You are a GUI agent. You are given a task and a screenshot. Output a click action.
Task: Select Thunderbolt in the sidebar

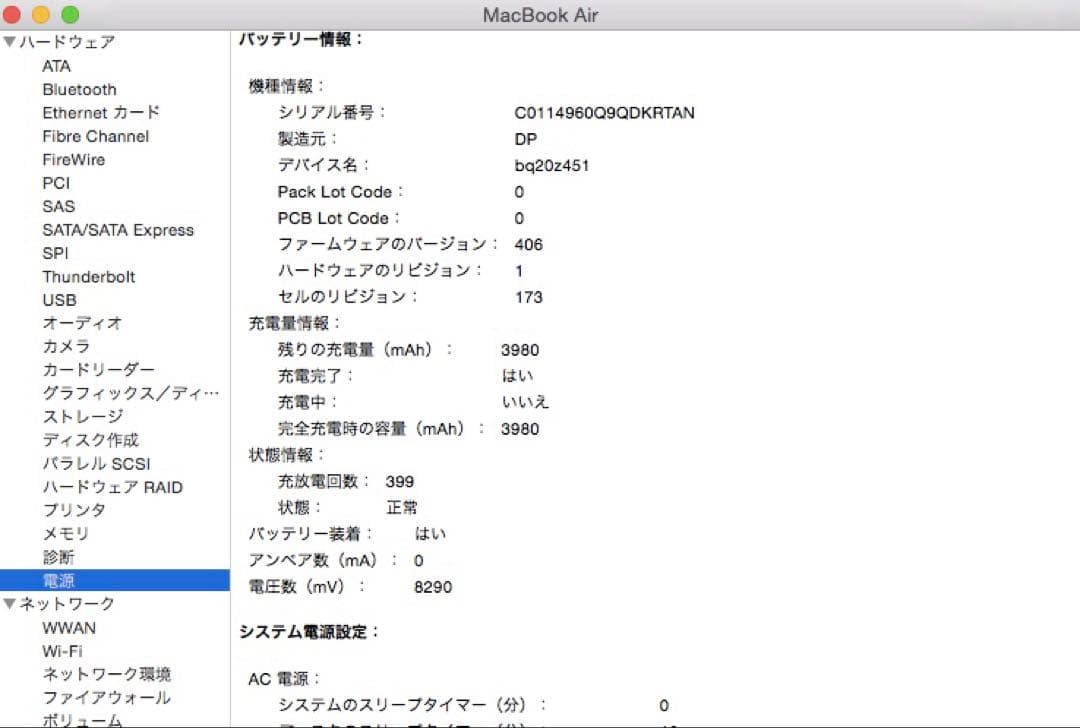tap(89, 277)
